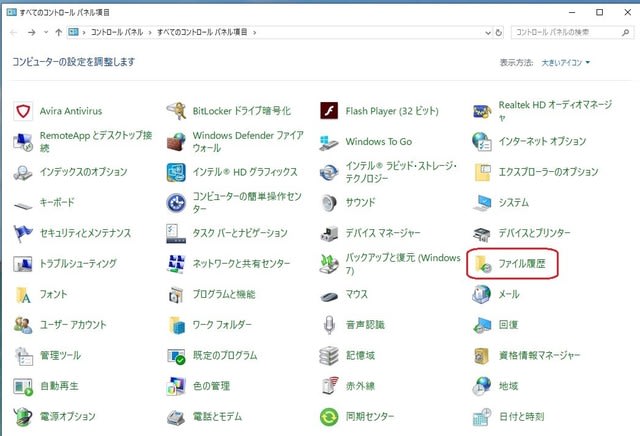Open キーボード icon

tap(23, 203)
